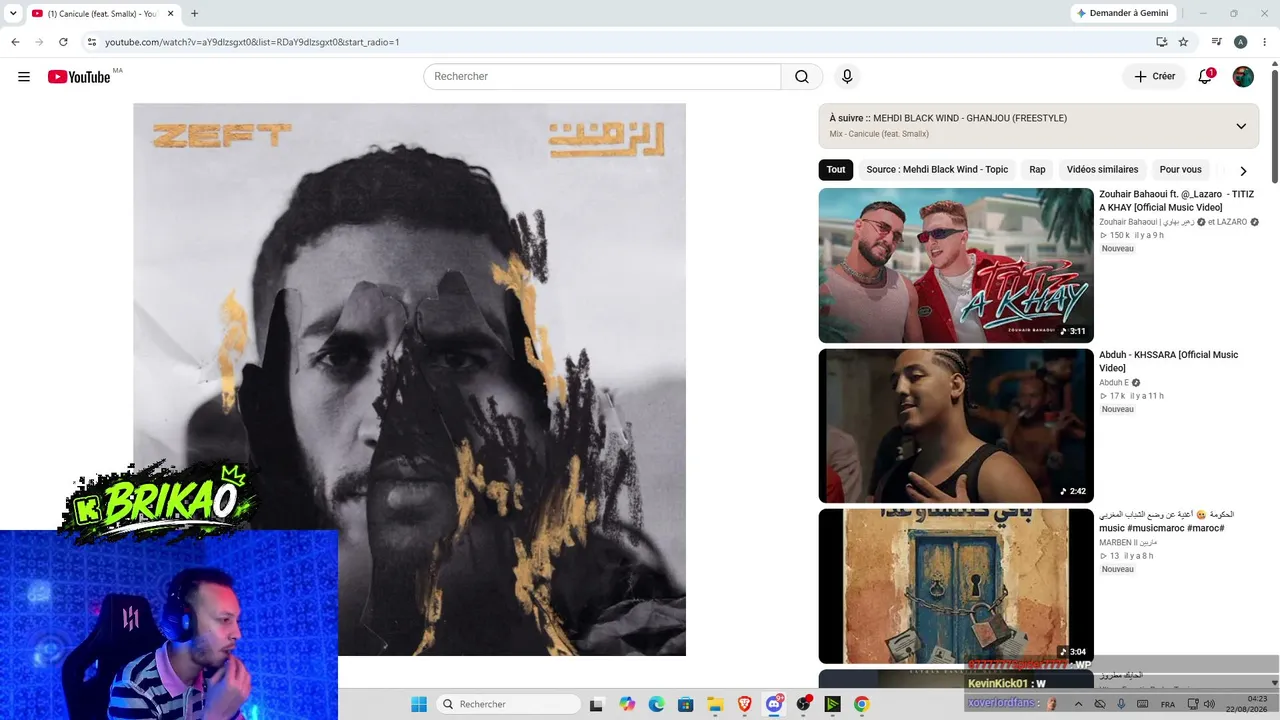The height and width of the screenshot is (720, 1280).
Task: View site information next to the URL
Action: (91, 42)
